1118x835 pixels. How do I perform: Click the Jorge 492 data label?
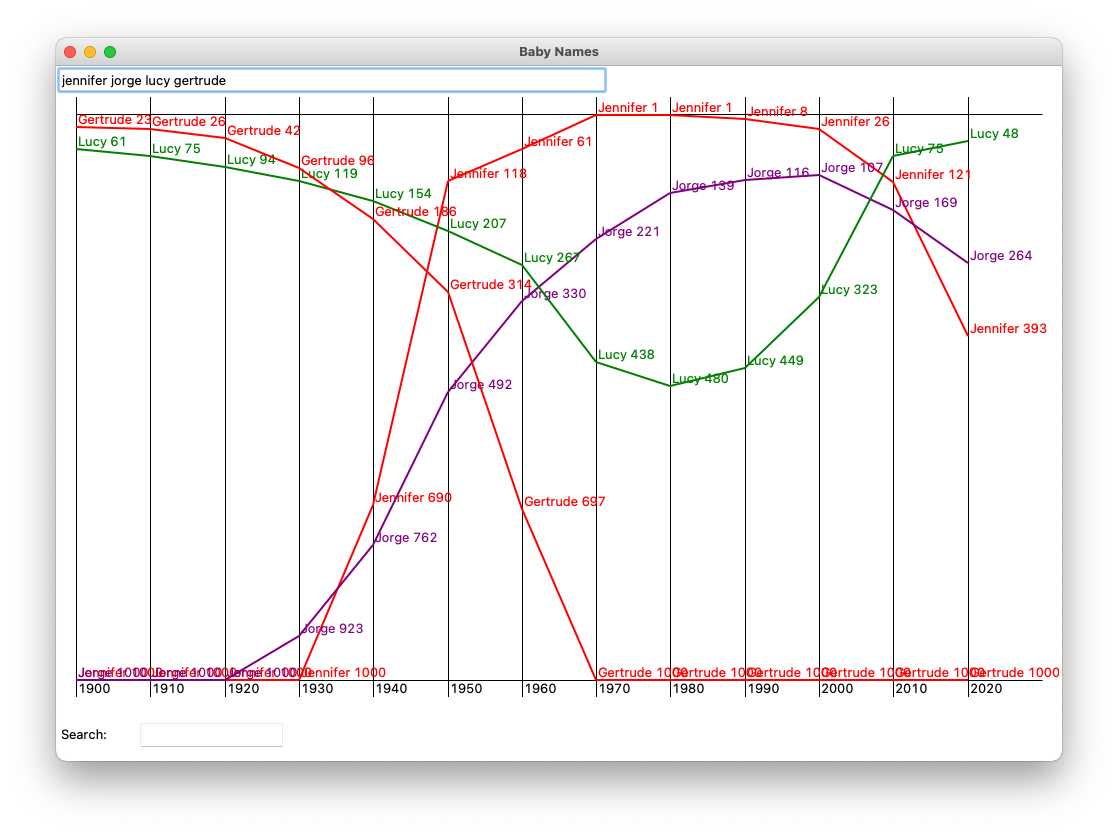(481, 385)
